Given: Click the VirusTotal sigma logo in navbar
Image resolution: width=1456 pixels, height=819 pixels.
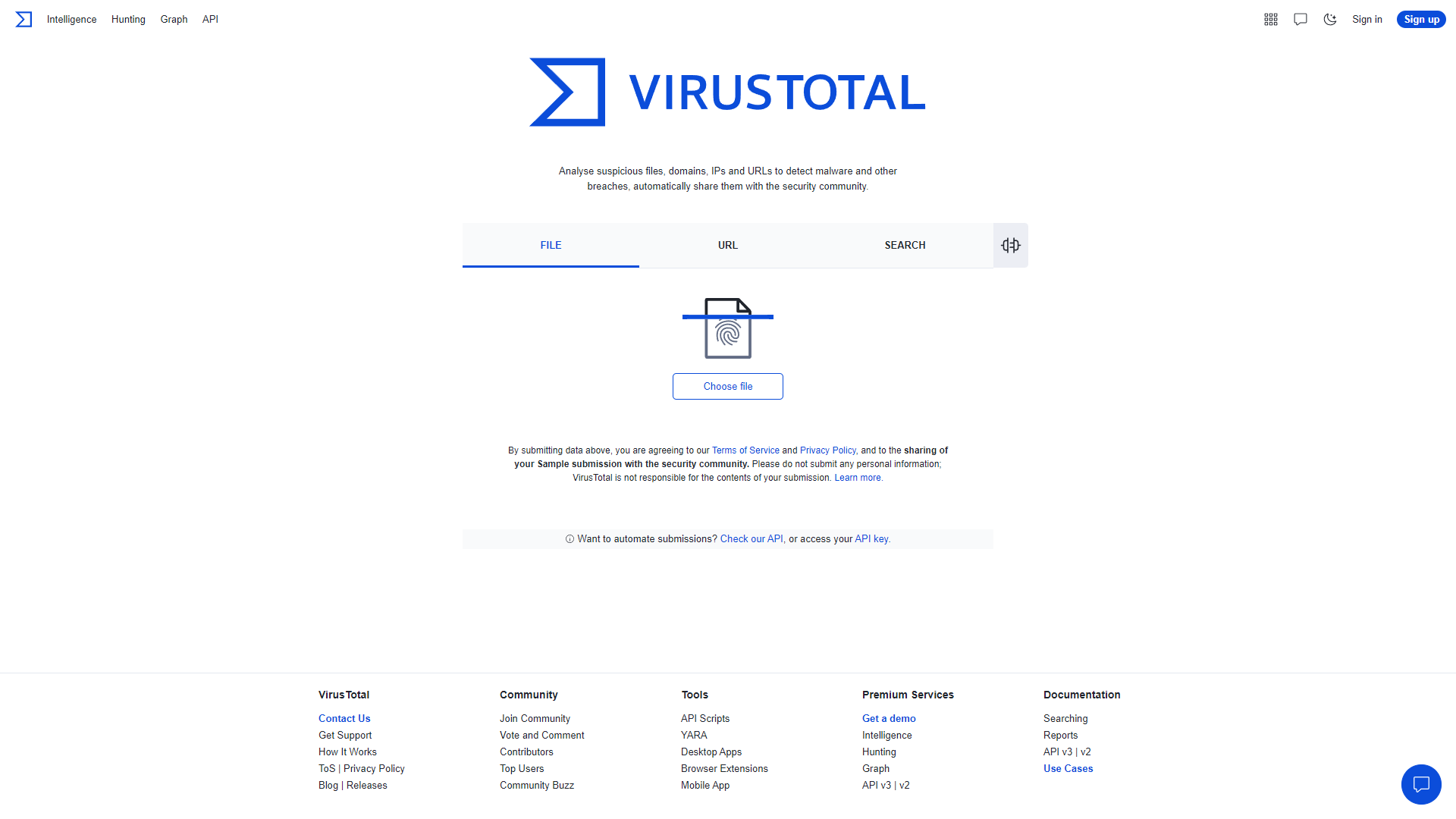Looking at the screenshot, I should [24, 20].
